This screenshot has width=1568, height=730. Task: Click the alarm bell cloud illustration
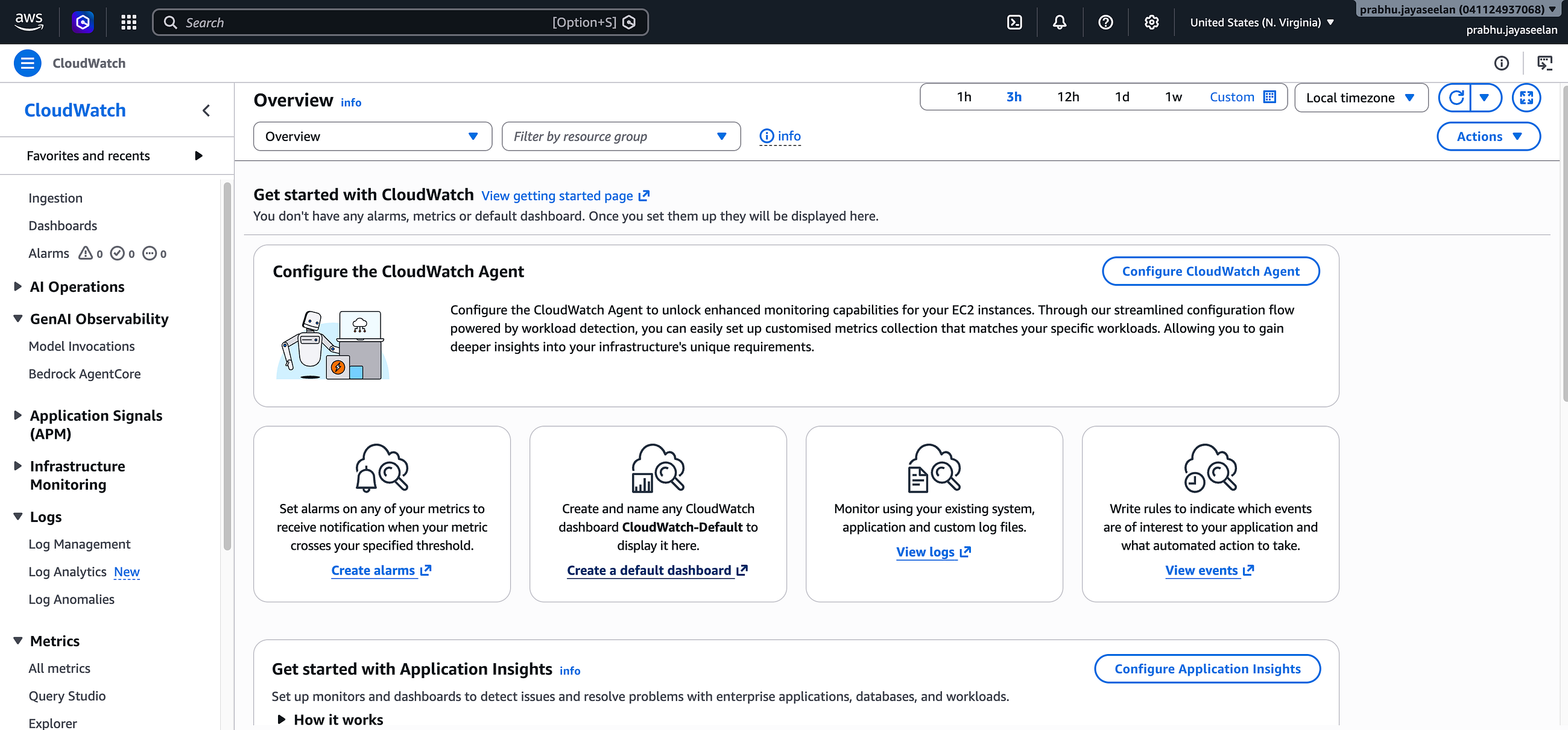(382, 467)
